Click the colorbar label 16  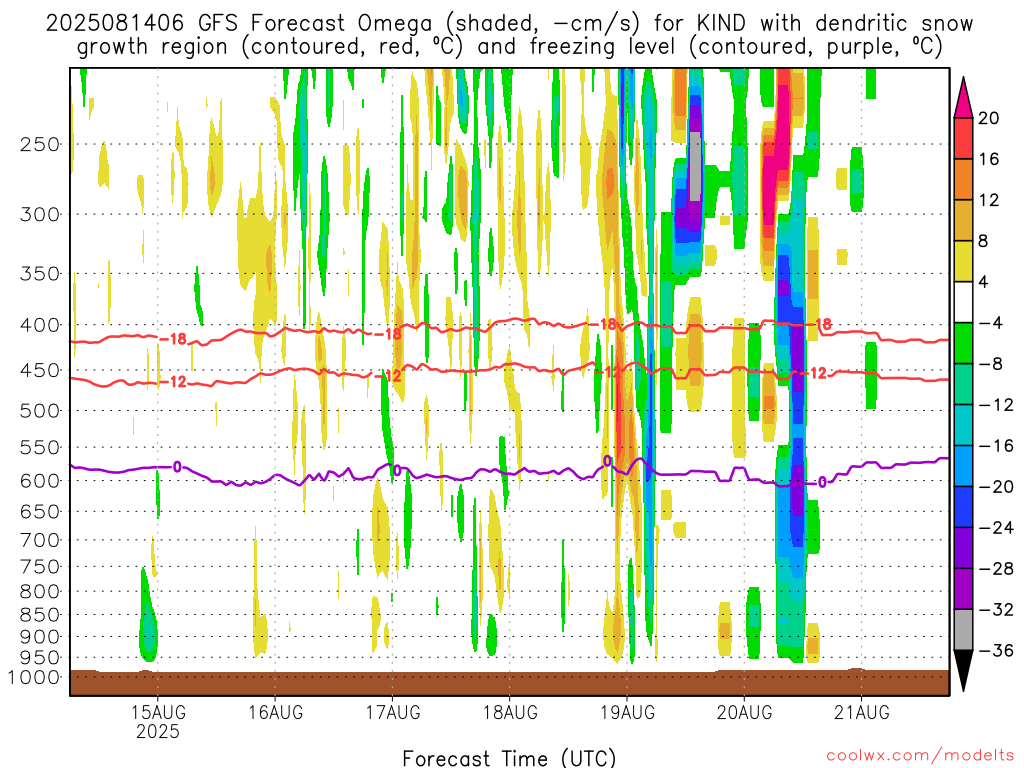[989, 159]
